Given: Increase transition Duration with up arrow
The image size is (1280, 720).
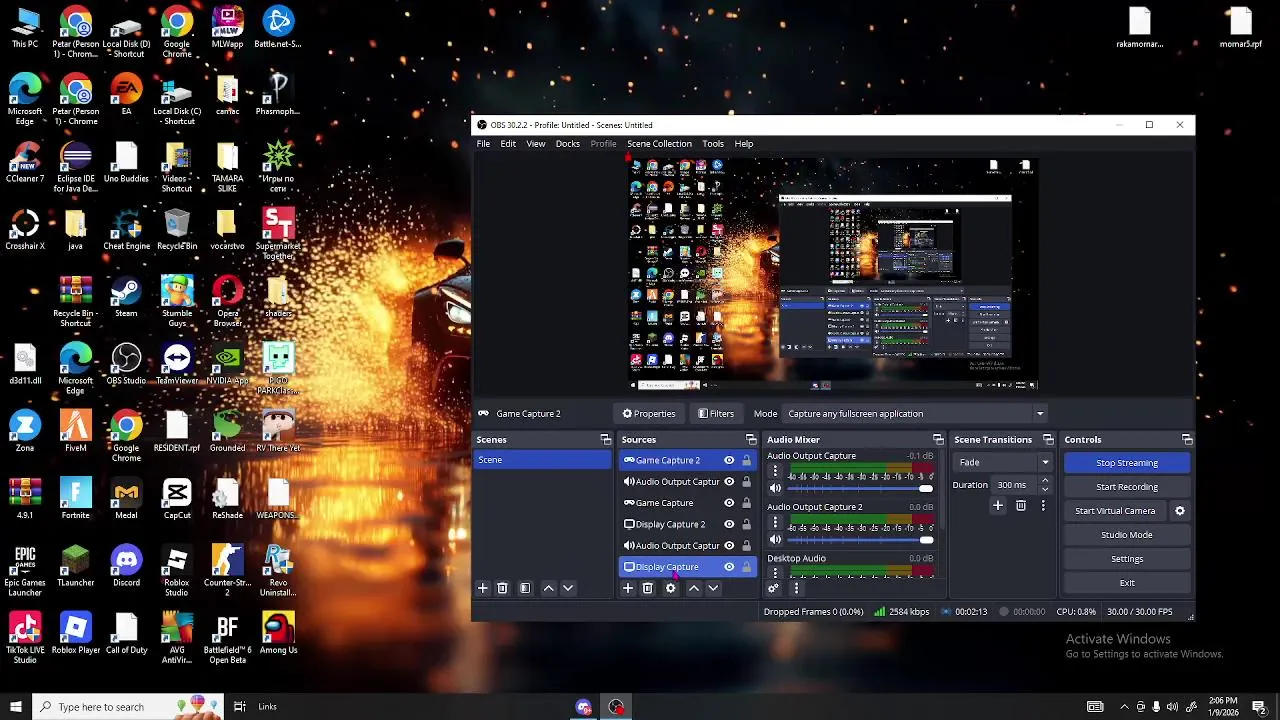Looking at the screenshot, I should (x=1045, y=481).
